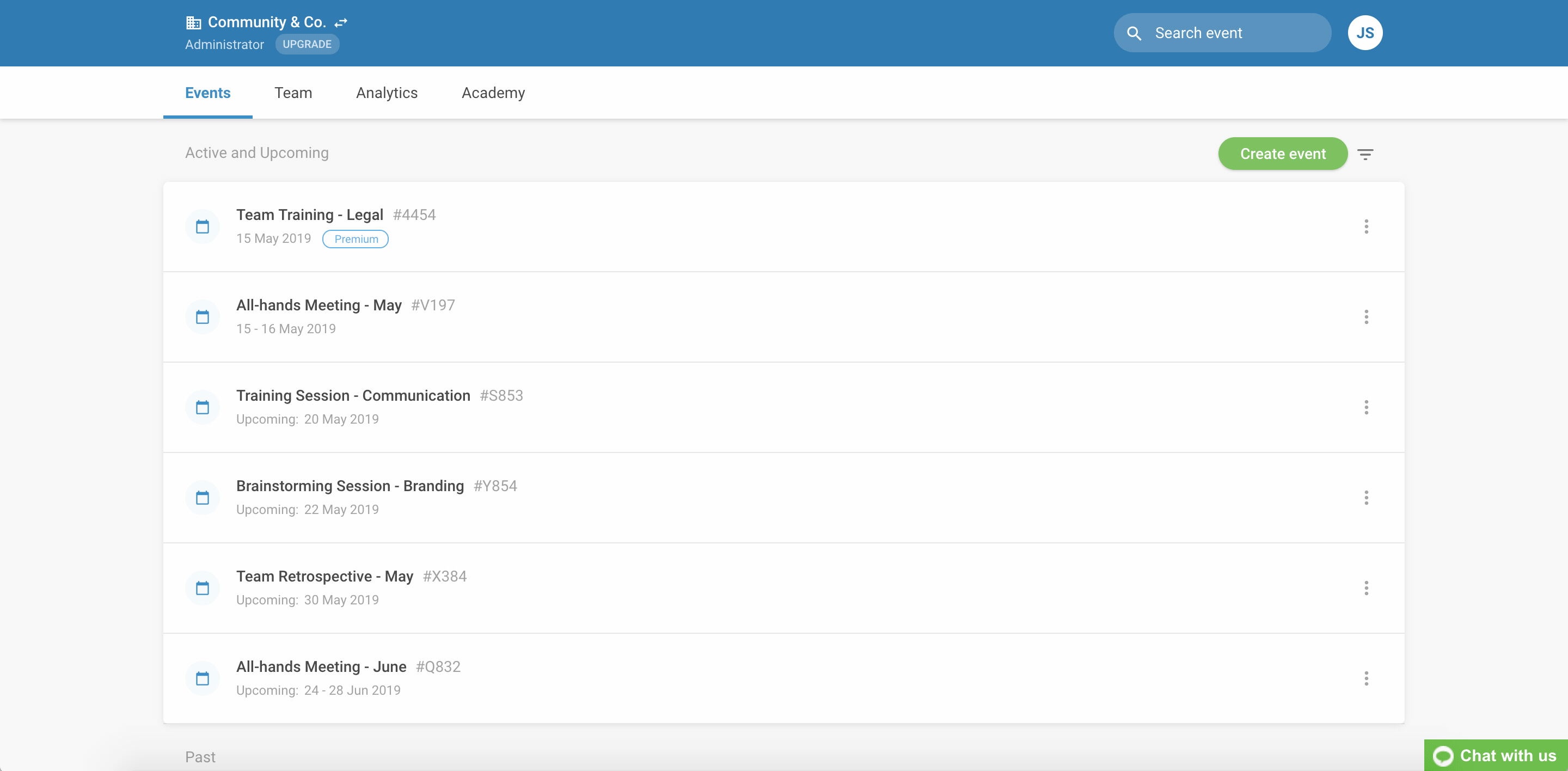The height and width of the screenshot is (771, 1568).
Task: Click calendar icon for Team Training - Legal
Action: (203, 227)
